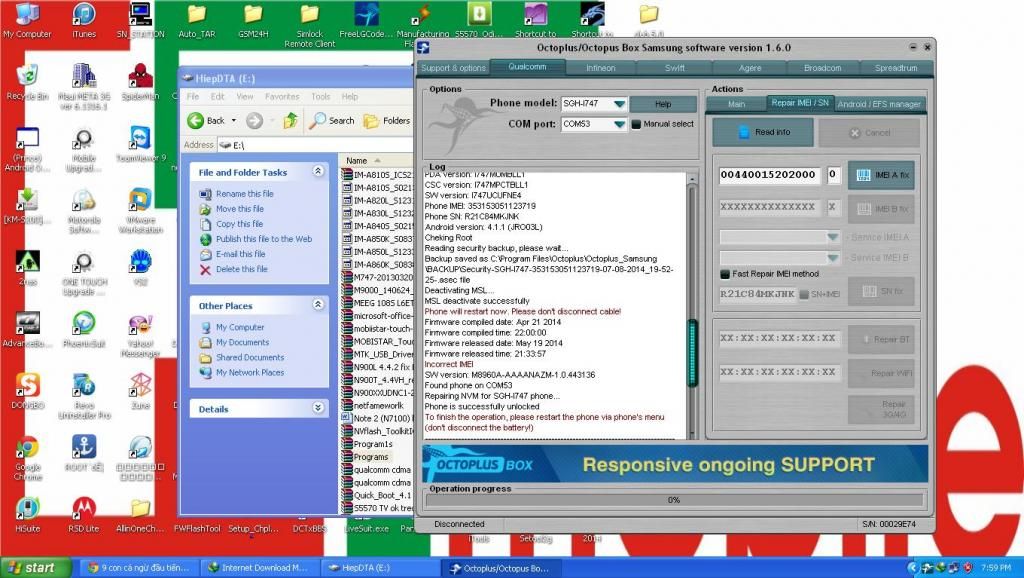Launch PhoenixSuit desktop icon

point(84,329)
